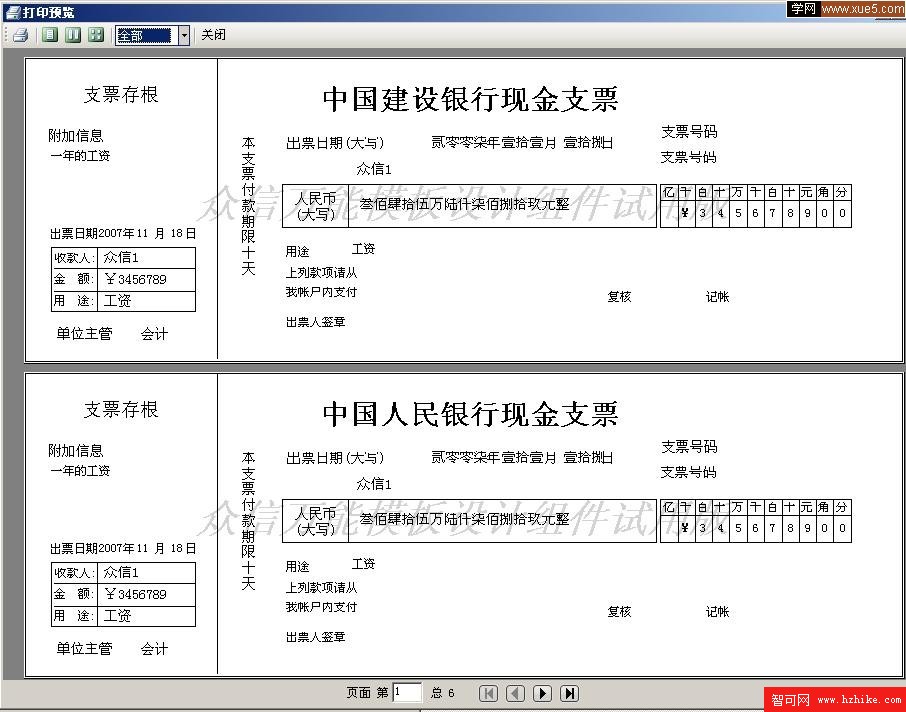Click ￥3456789 amount on 人民银行 cheque stub
The width and height of the screenshot is (906, 712).
pyautogui.click(x=135, y=595)
